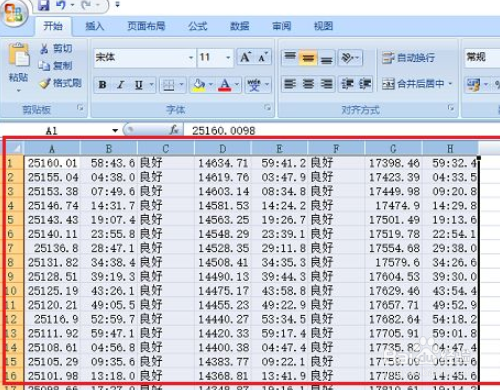Undo the last action
The image size is (500, 390).
pos(61,5)
